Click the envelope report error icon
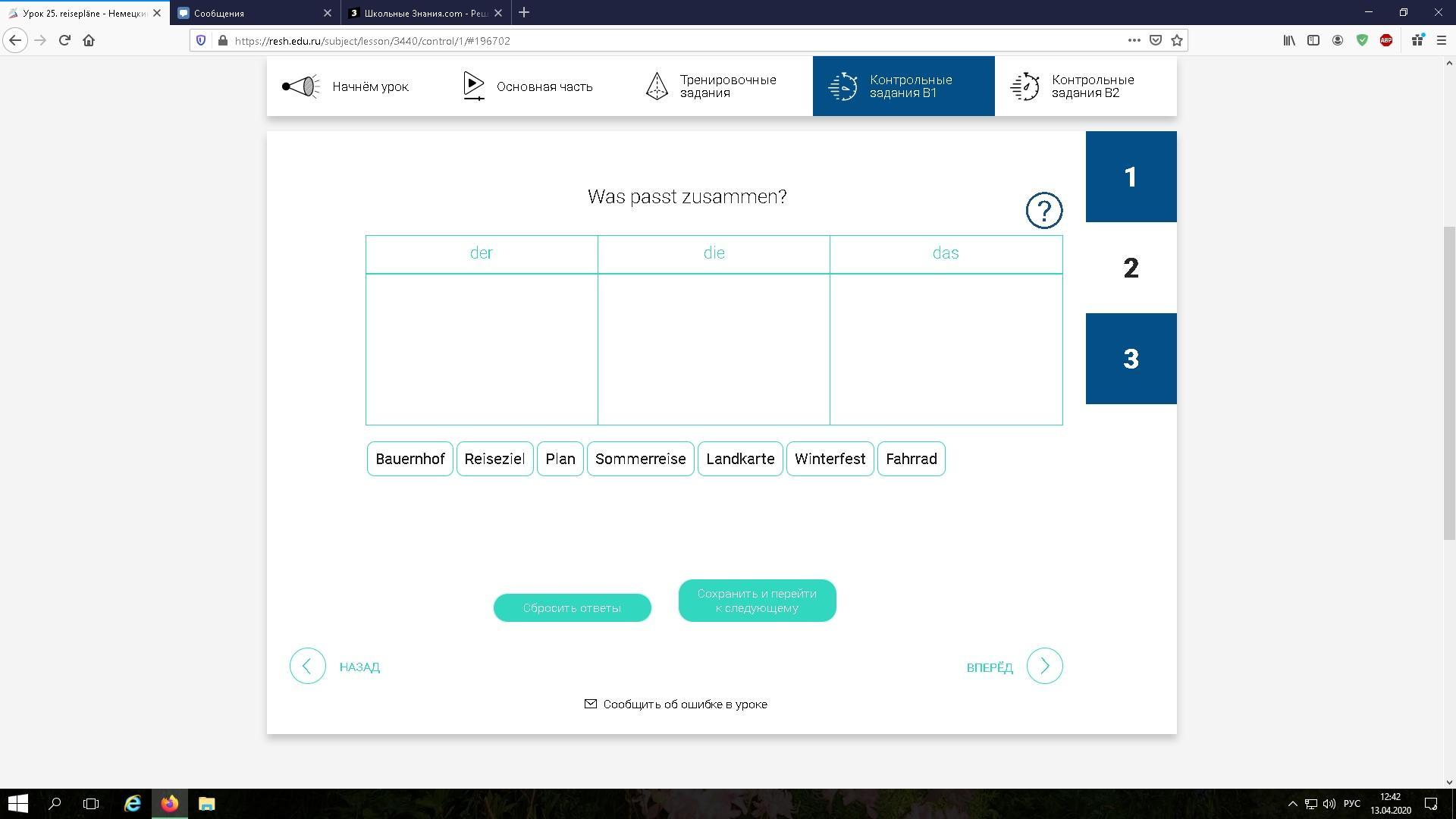The width and height of the screenshot is (1456, 819). tap(591, 704)
